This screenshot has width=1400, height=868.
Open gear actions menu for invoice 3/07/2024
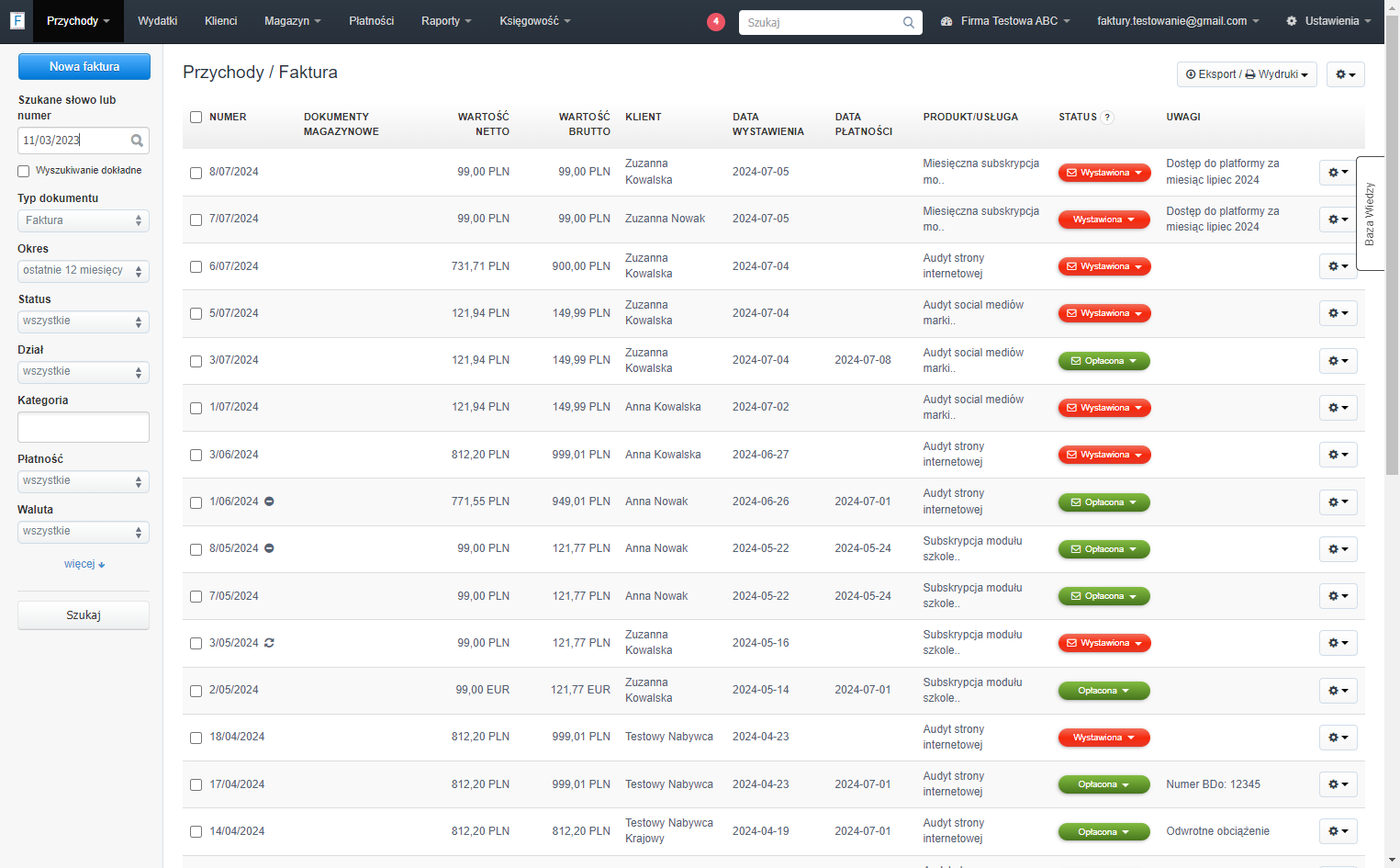coord(1338,361)
